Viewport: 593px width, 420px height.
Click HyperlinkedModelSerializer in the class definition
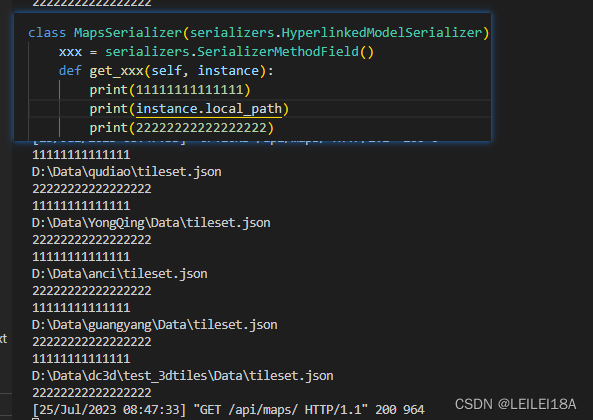(381, 33)
